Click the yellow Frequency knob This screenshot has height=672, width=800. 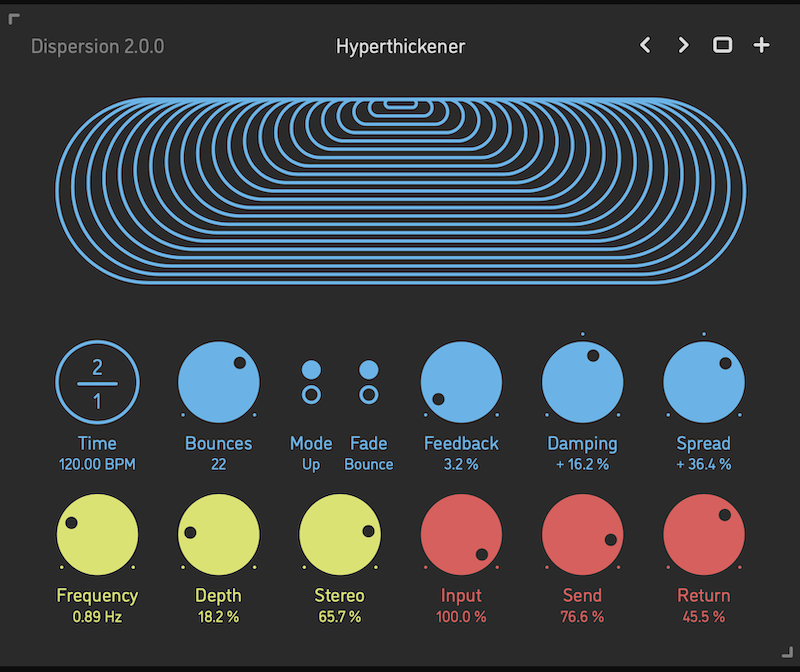[97, 533]
